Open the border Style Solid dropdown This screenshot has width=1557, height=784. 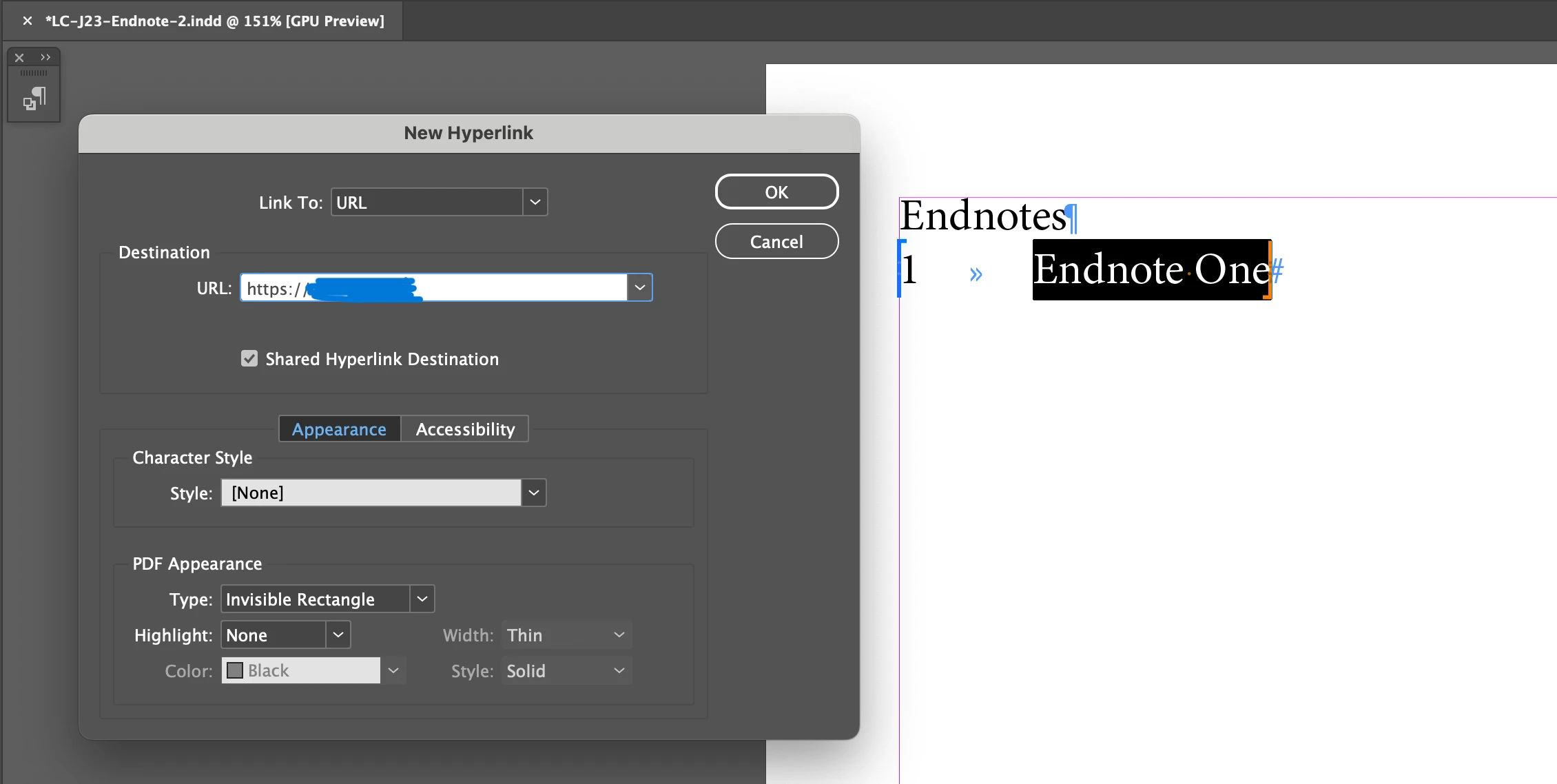(x=566, y=671)
